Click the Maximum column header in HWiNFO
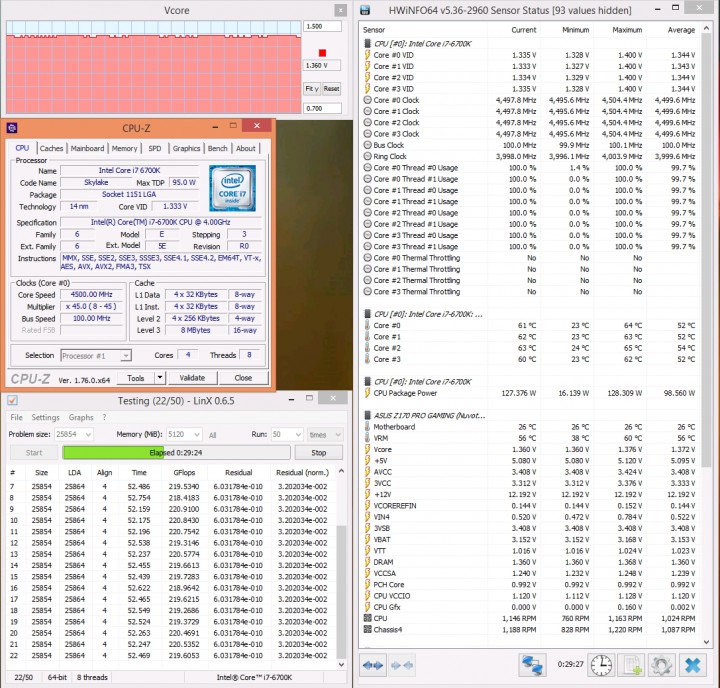This screenshot has width=720, height=688. [627, 30]
